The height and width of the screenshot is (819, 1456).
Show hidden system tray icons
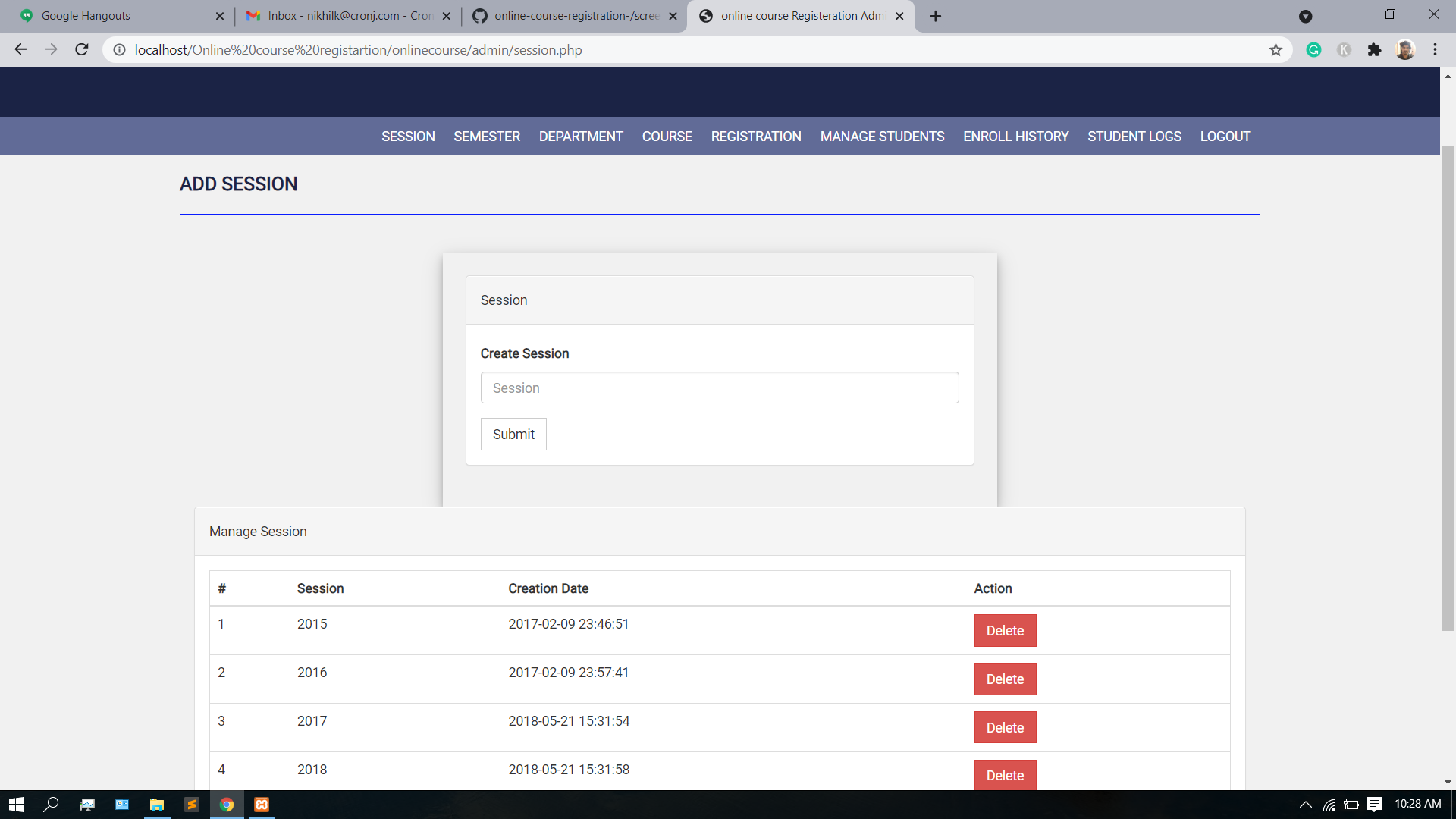coord(1305,805)
